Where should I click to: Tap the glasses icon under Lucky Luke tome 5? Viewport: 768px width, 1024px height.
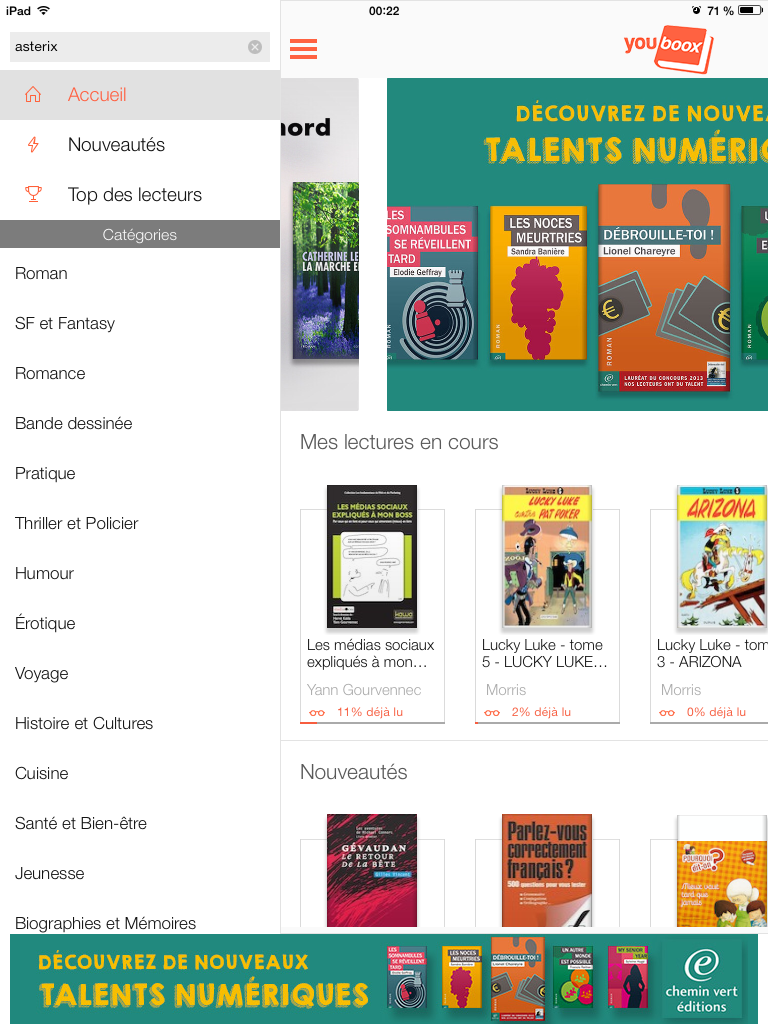click(x=492, y=712)
